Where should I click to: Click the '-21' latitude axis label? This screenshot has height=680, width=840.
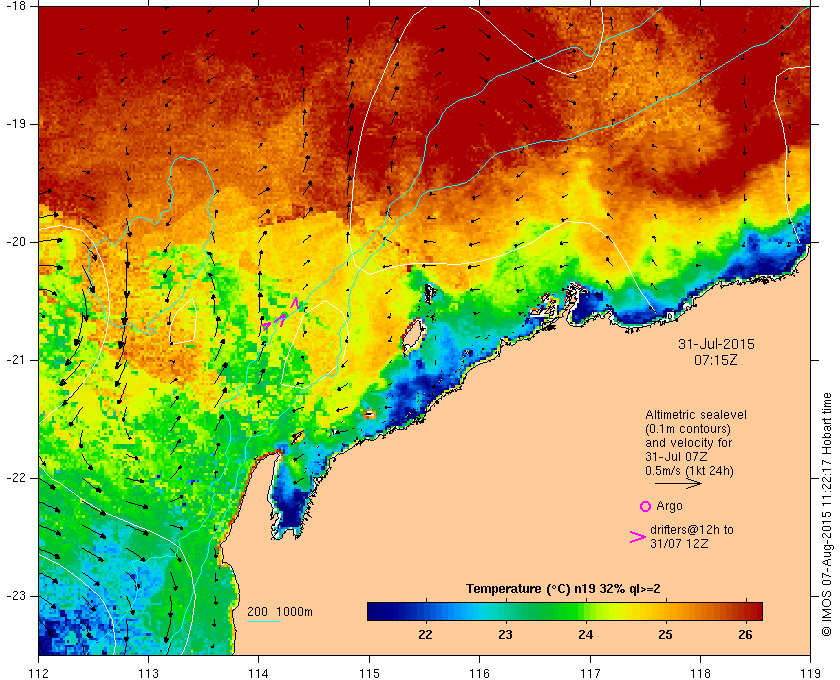coord(15,360)
